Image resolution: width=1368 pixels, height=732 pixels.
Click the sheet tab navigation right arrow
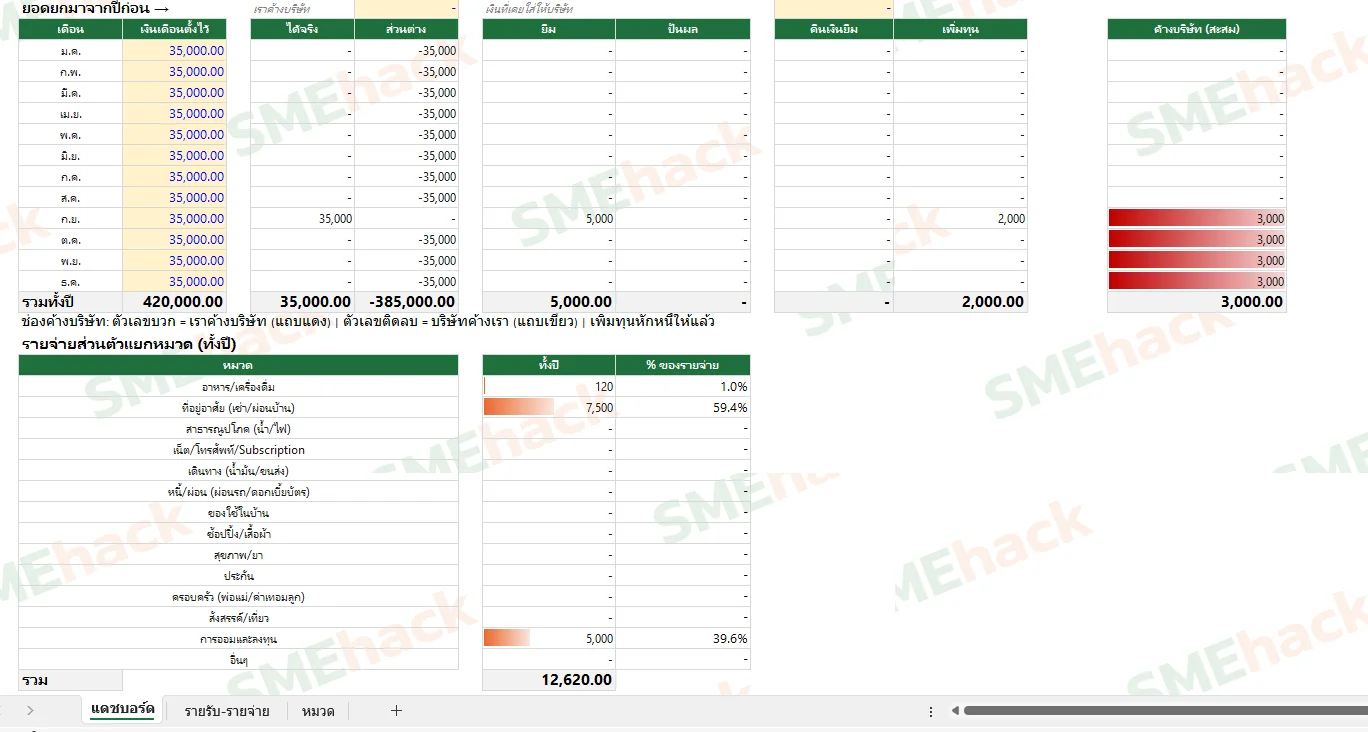click(30, 711)
